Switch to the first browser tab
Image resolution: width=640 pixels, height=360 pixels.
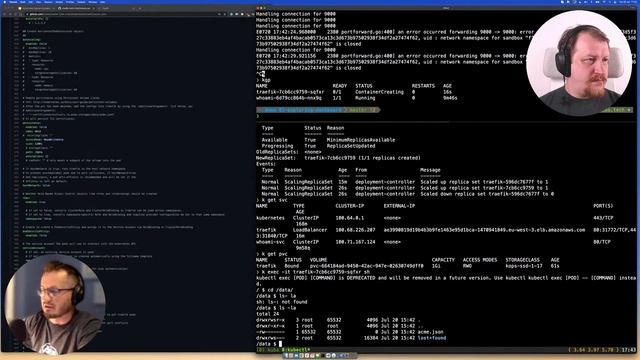point(35,8)
